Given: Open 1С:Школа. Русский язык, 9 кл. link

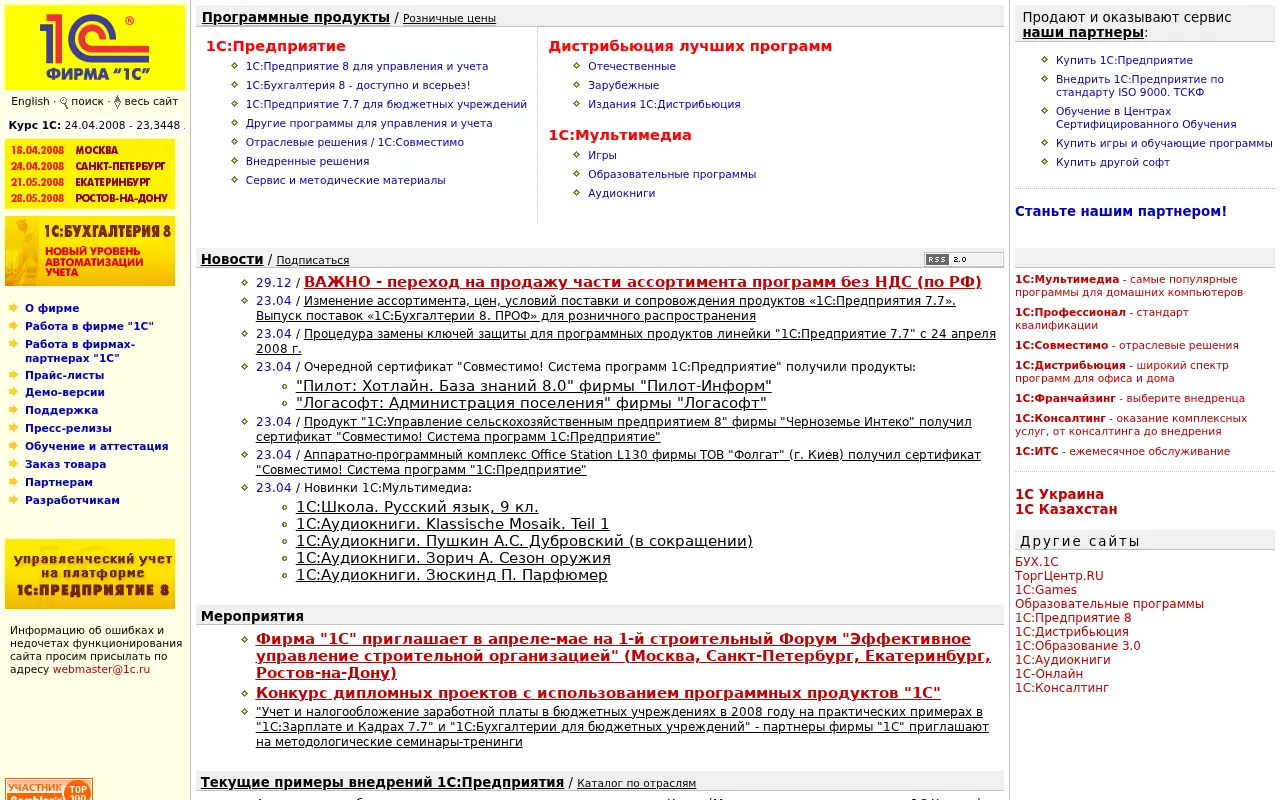Looking at the screenshot, I should click(417, 507).
